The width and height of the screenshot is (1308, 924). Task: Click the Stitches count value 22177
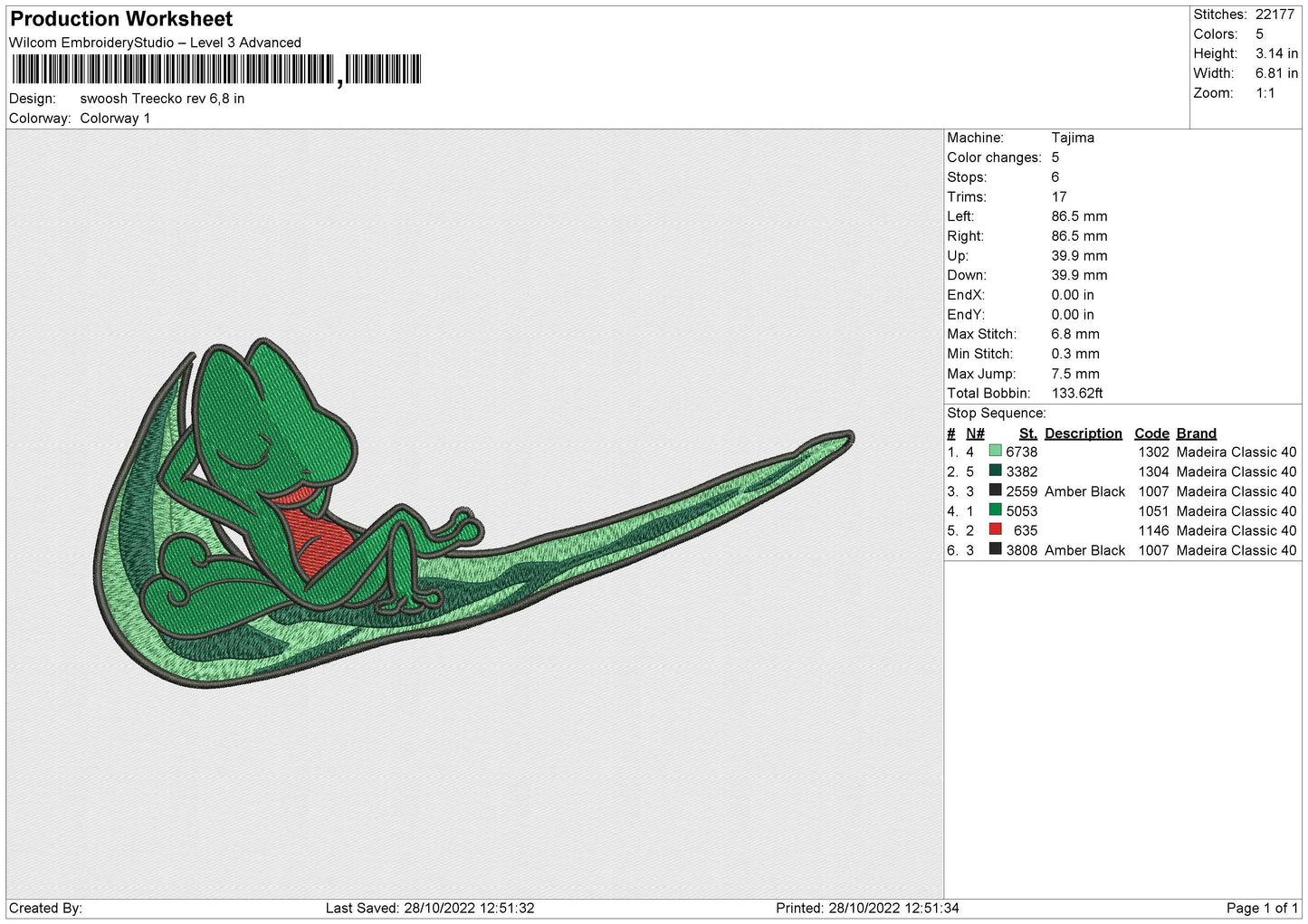(1275, 14)
